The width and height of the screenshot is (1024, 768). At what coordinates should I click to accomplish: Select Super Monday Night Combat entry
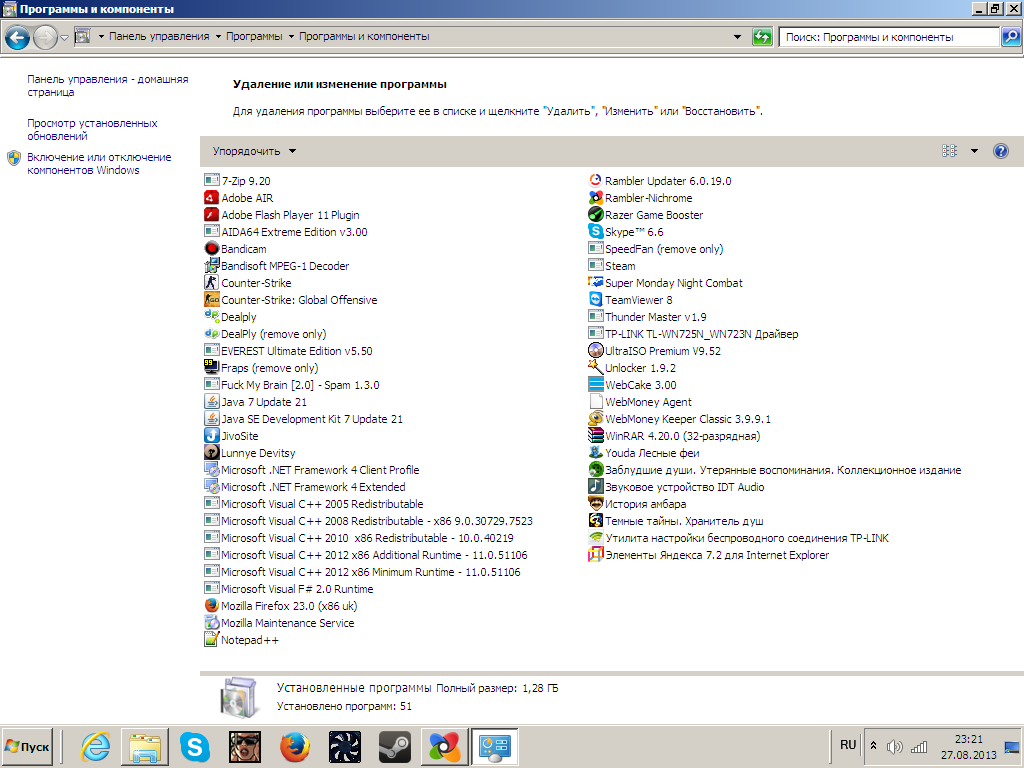[x=665, y=283]
